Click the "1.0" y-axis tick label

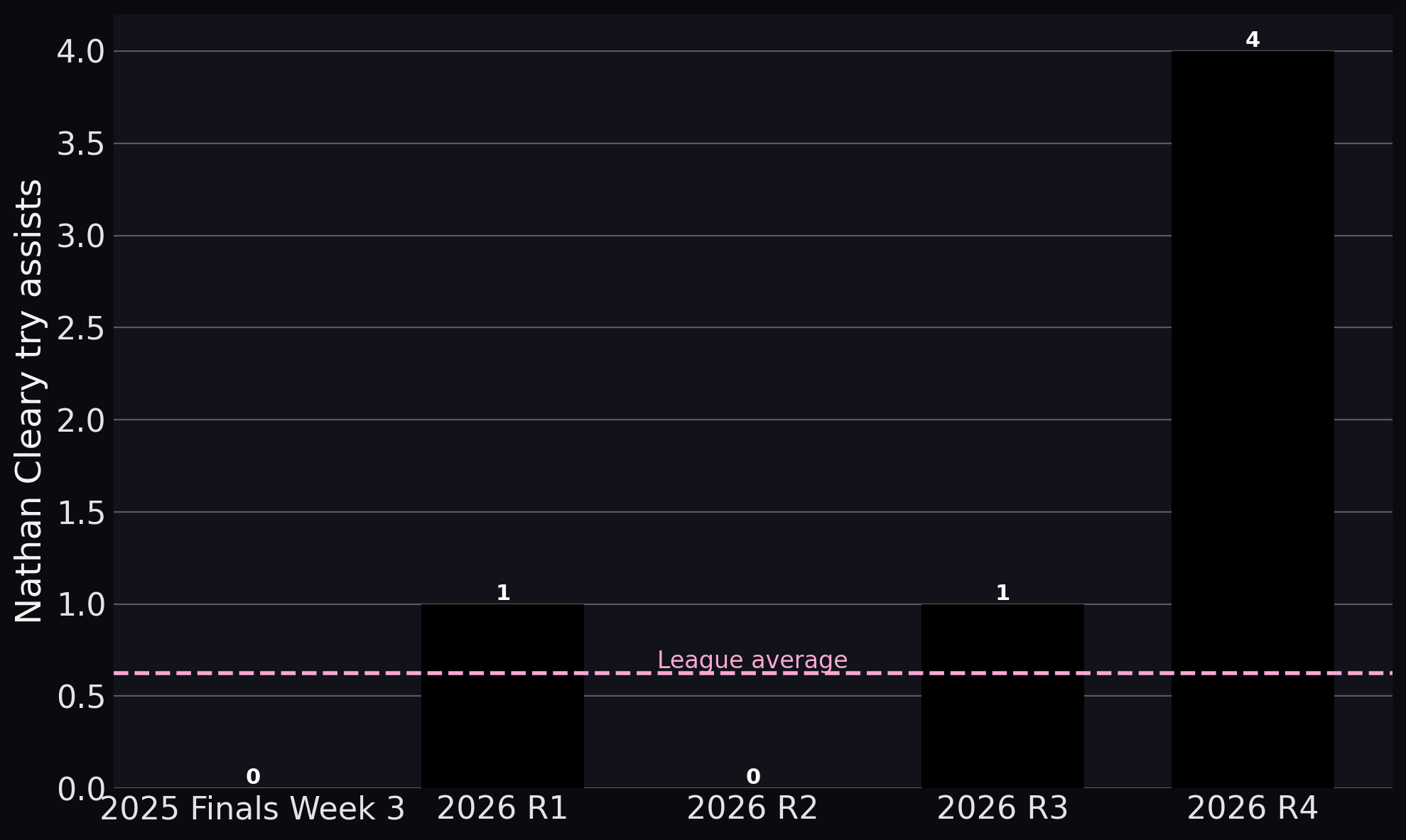81,605
